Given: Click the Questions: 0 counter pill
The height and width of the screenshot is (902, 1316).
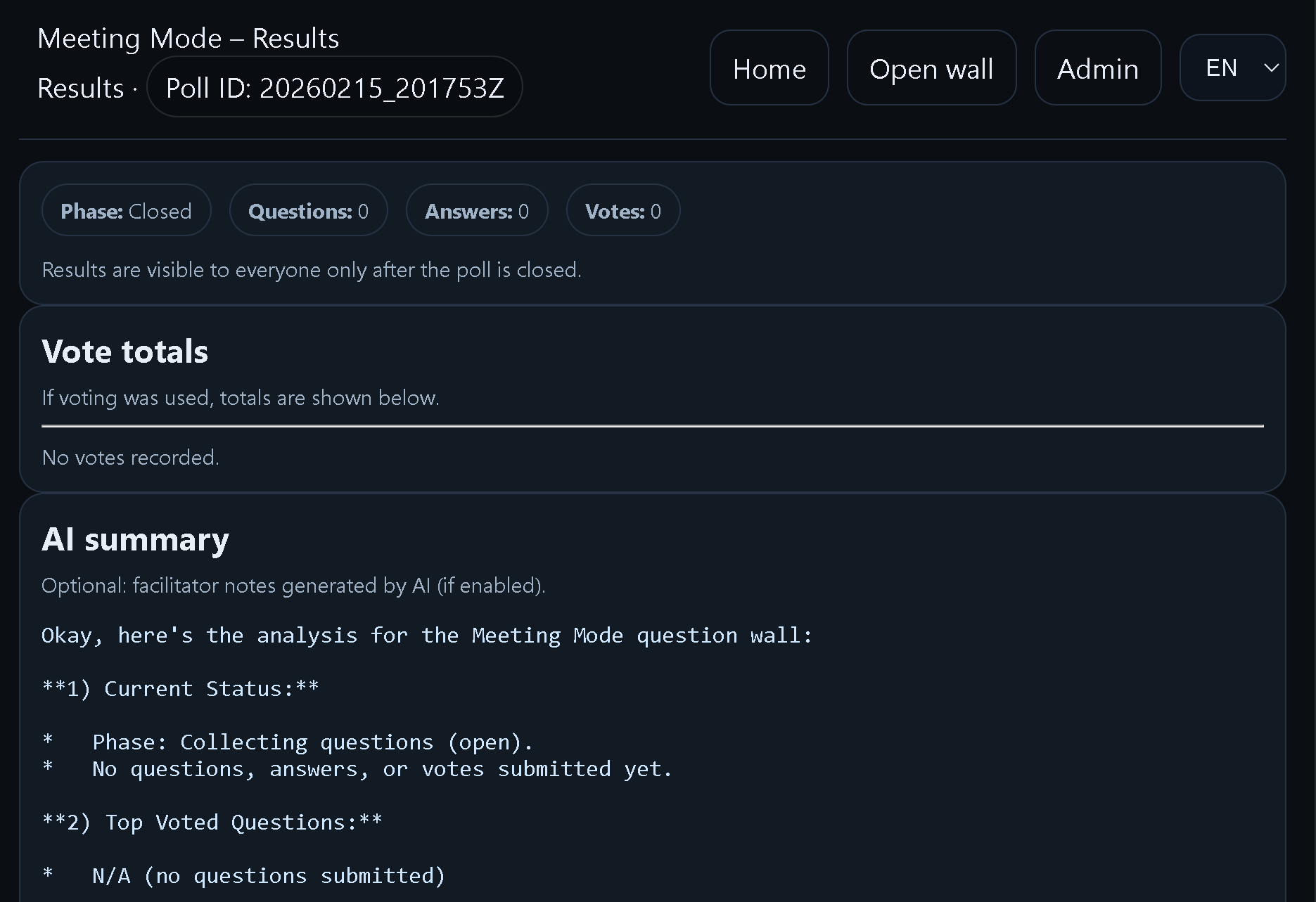Looking at the screenshot, I should (x=308, y=211).
